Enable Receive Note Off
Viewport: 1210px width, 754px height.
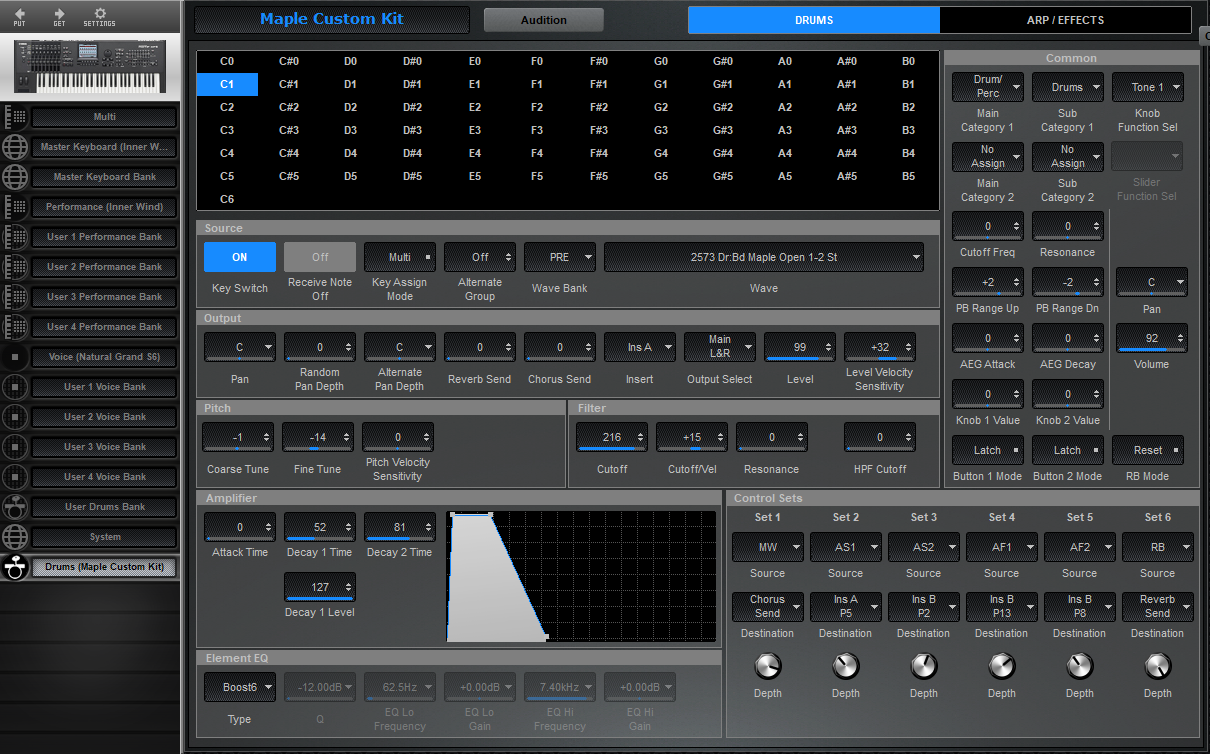[x=319, y=257]
